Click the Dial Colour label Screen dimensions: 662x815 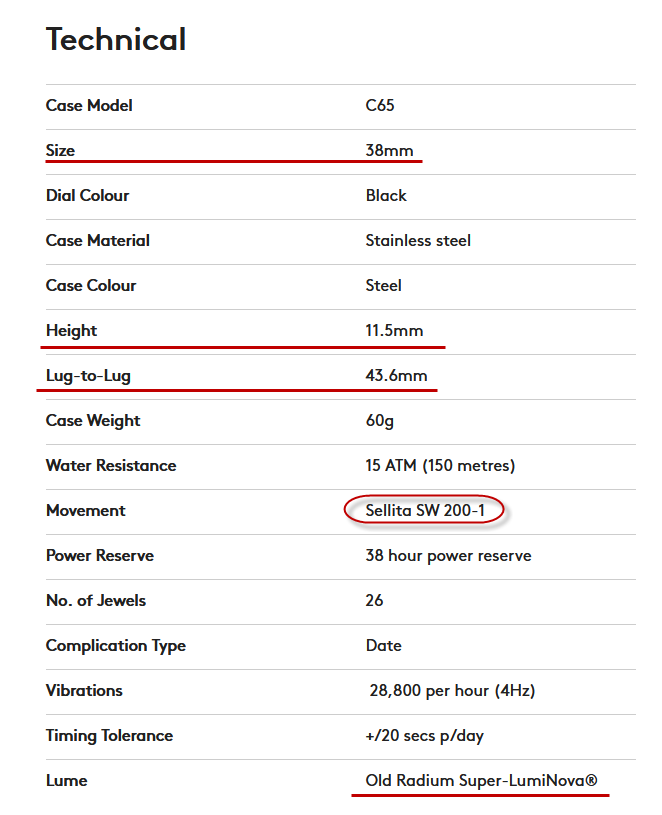(87, 195)
